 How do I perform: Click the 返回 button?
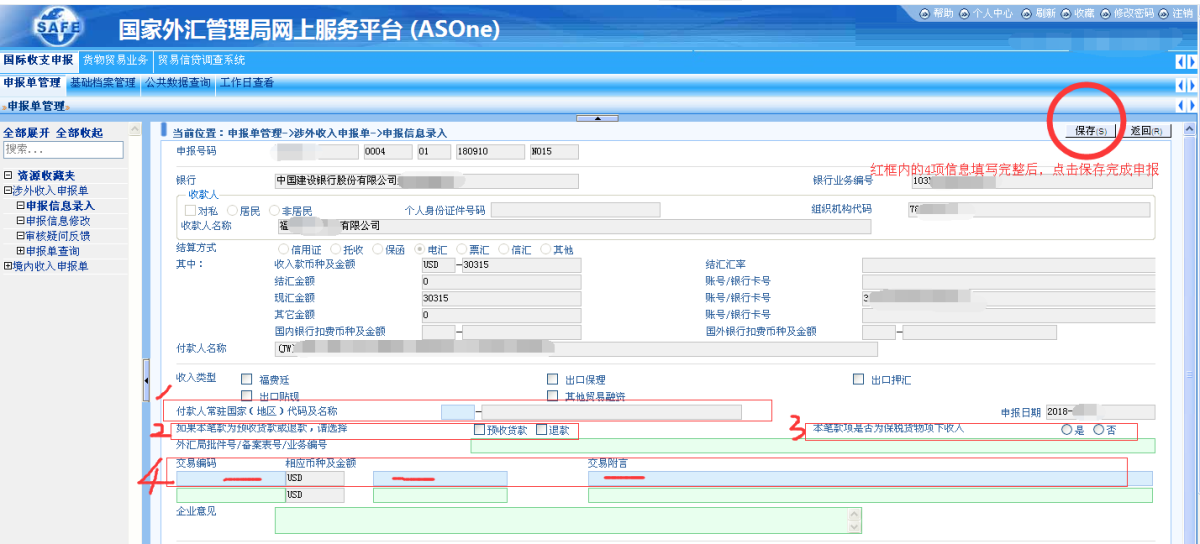tap(1145, 131)
